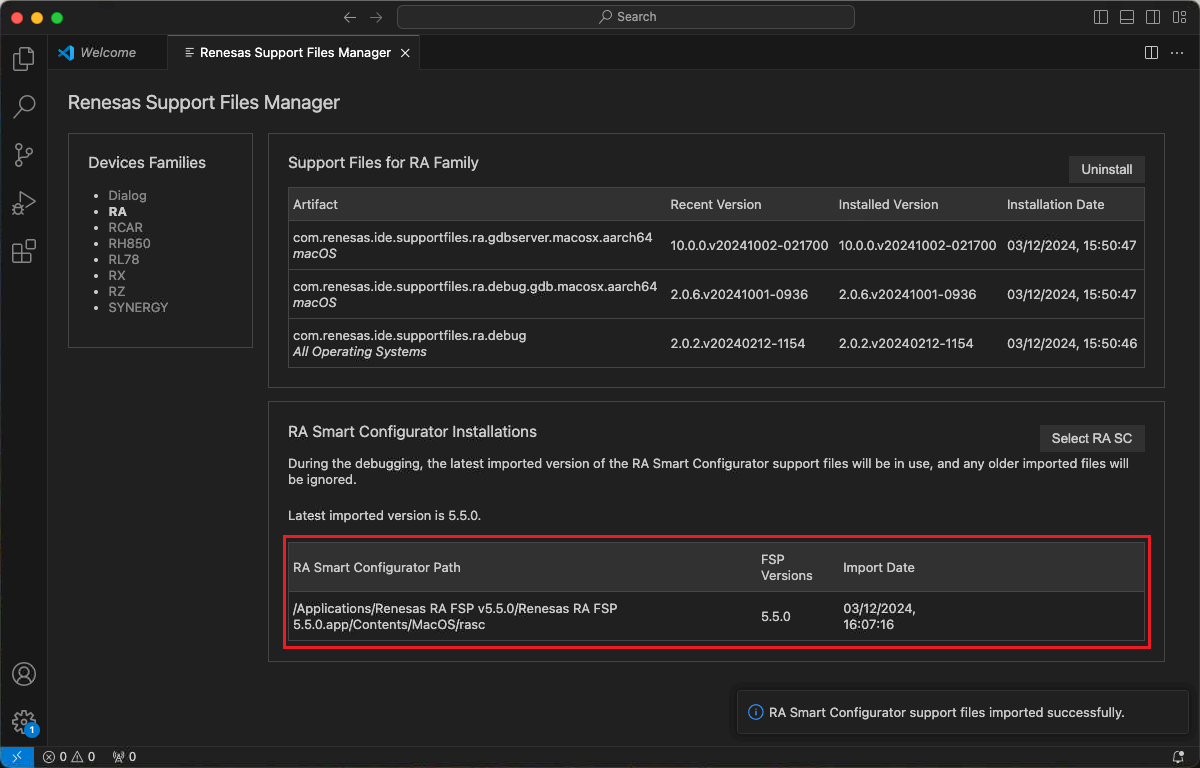This screenshot has width=1200, height=768.
Task: Toggle secondary side bar layout icon
Action: (x=1153, y=17)
